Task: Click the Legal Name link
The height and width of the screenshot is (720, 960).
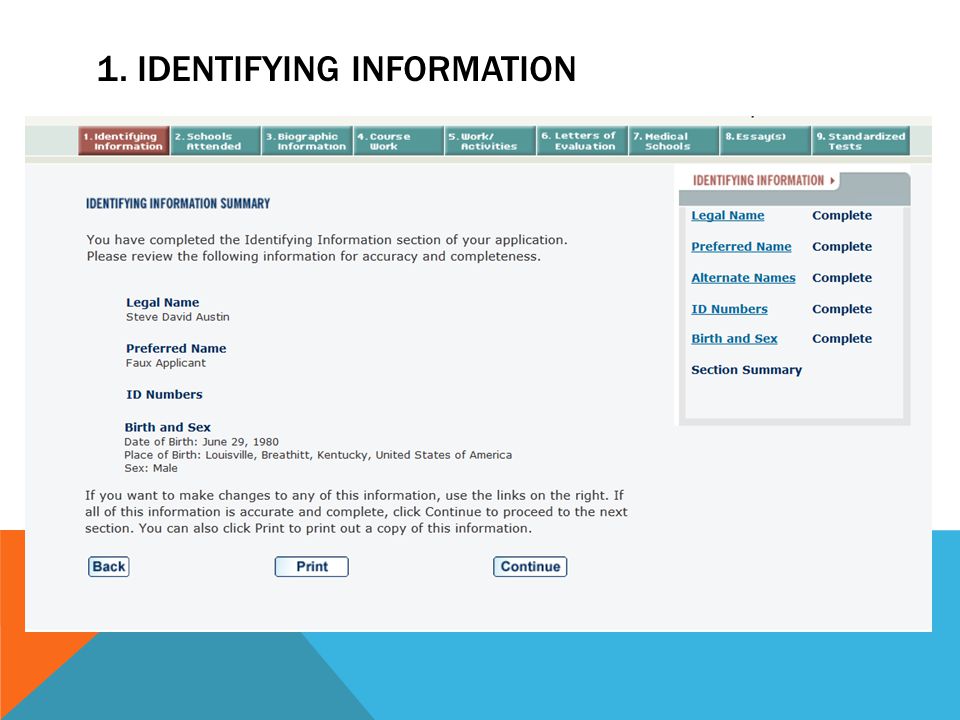Action: point(727,216)
